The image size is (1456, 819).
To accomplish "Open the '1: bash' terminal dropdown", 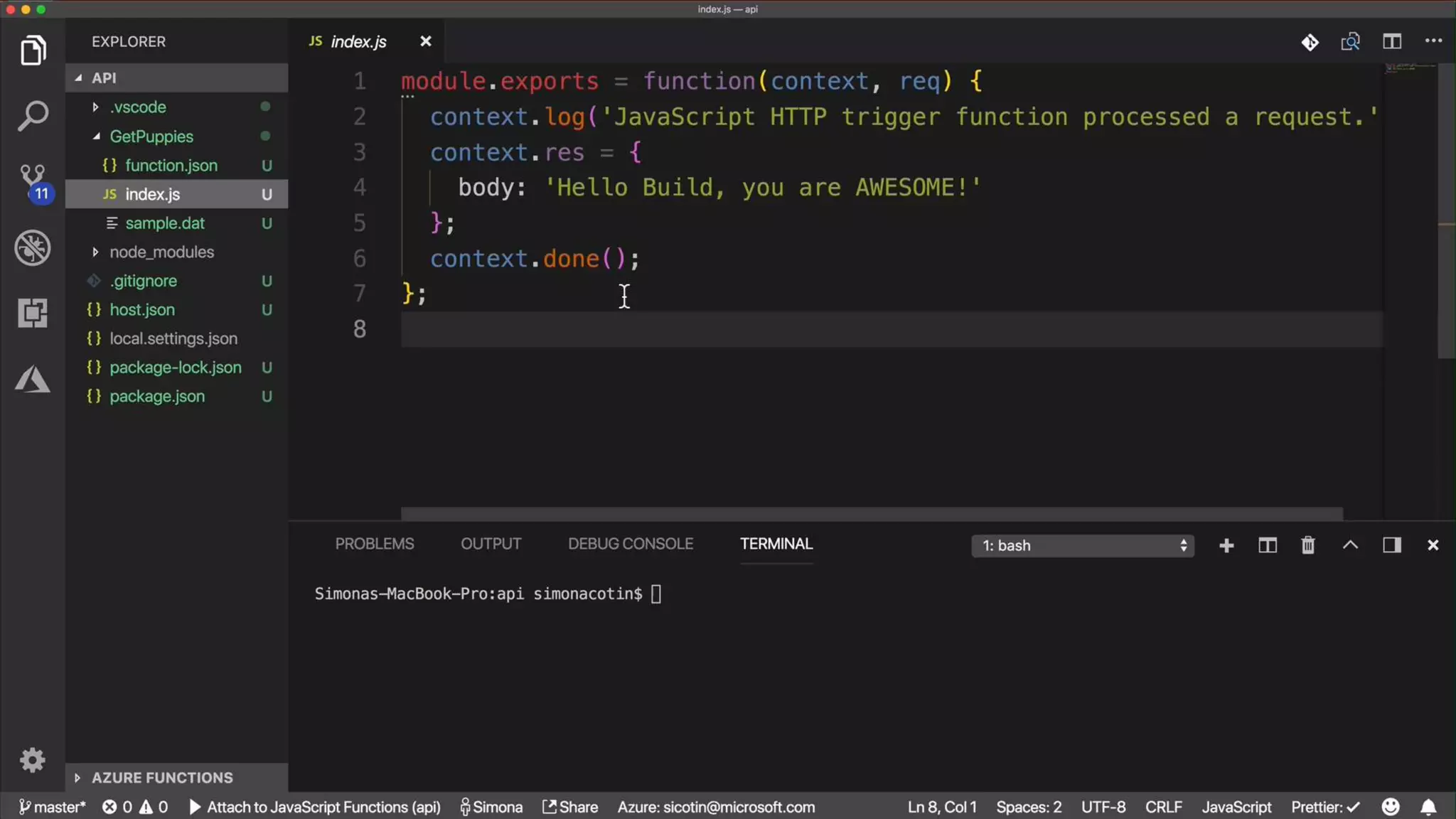I will point(1082,545).
